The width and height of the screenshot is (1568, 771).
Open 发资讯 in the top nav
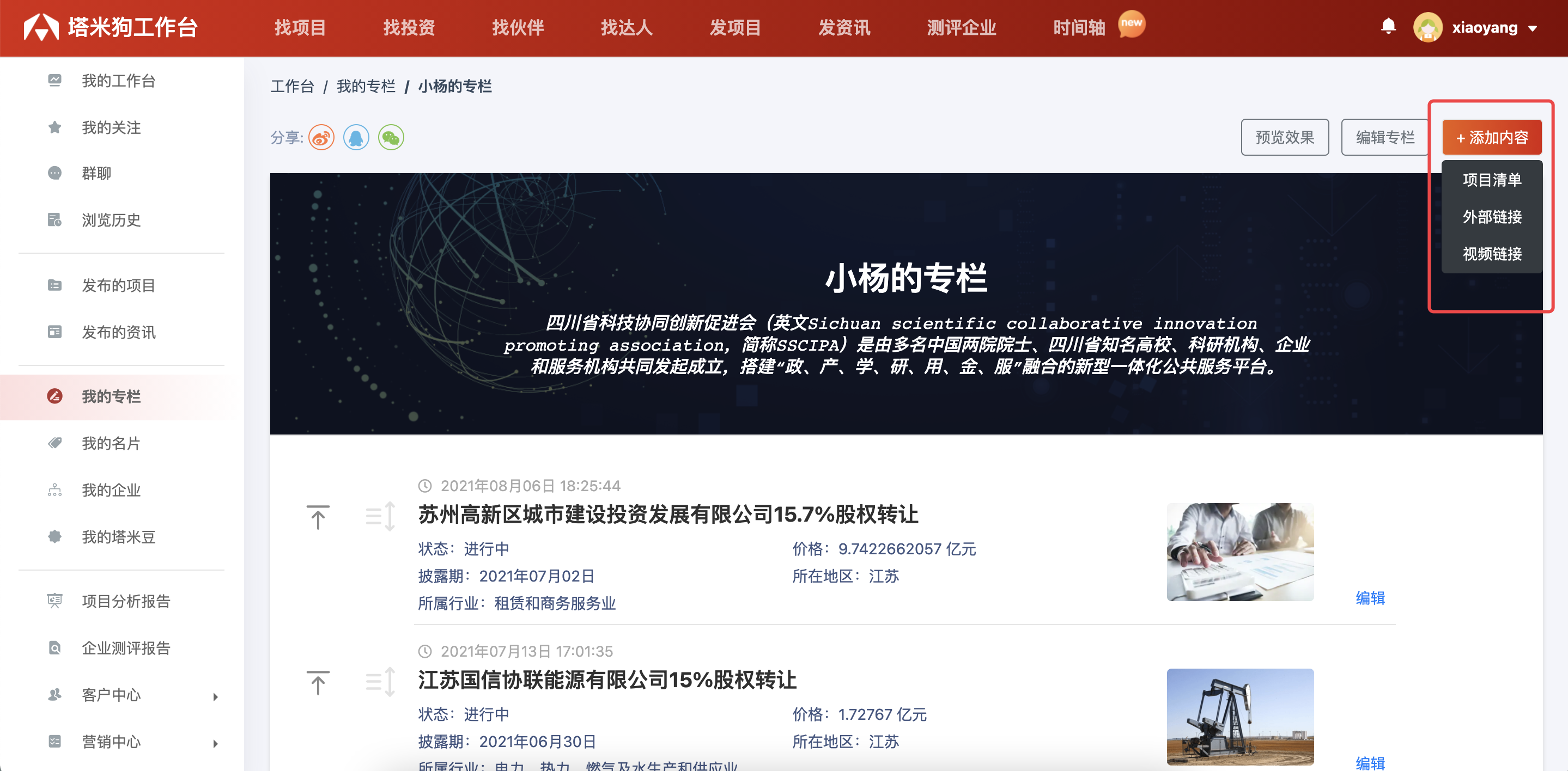[844, 28]
